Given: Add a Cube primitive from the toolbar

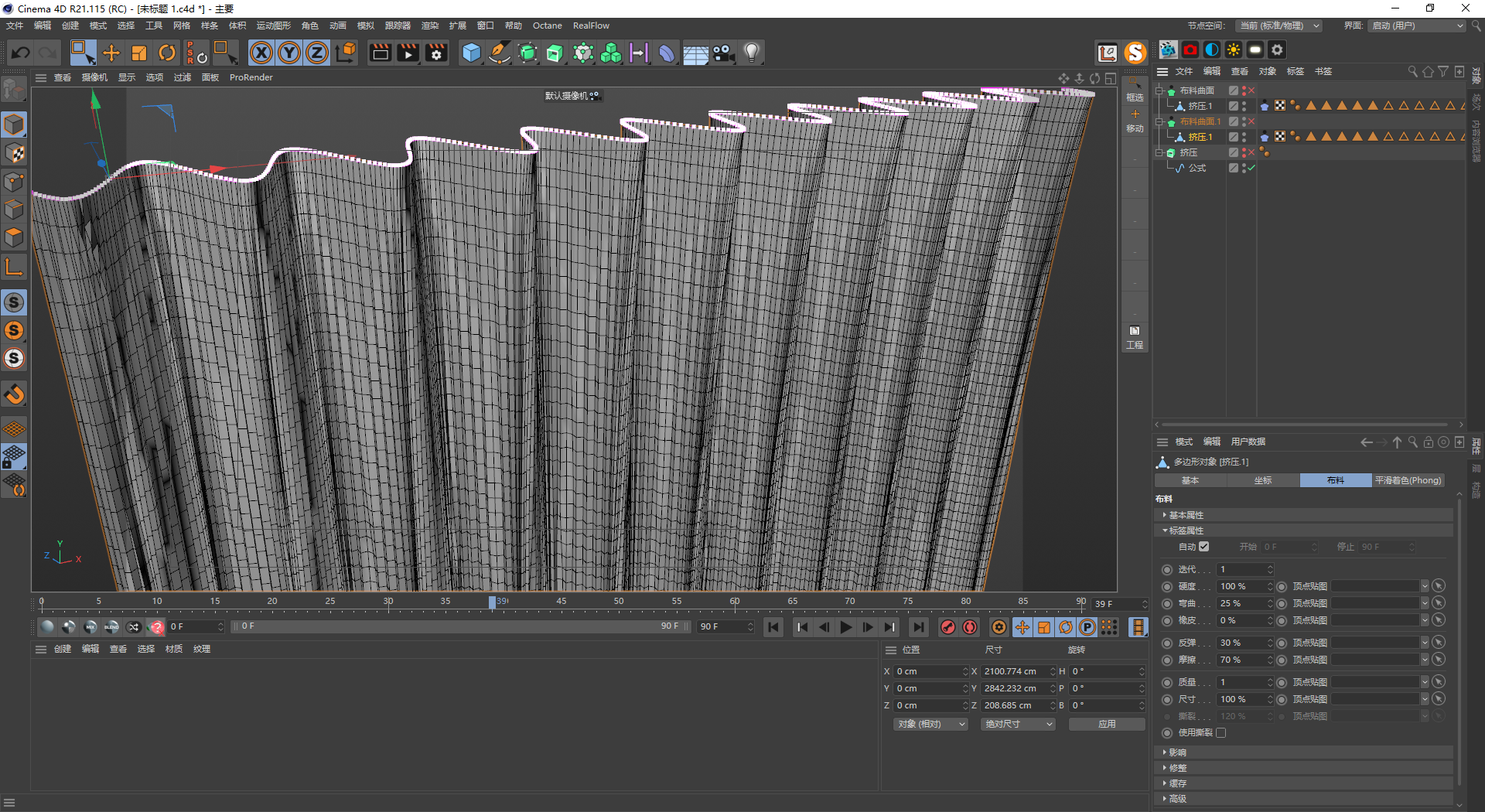Looking at the screenshot, I should [x=471, y=53].
